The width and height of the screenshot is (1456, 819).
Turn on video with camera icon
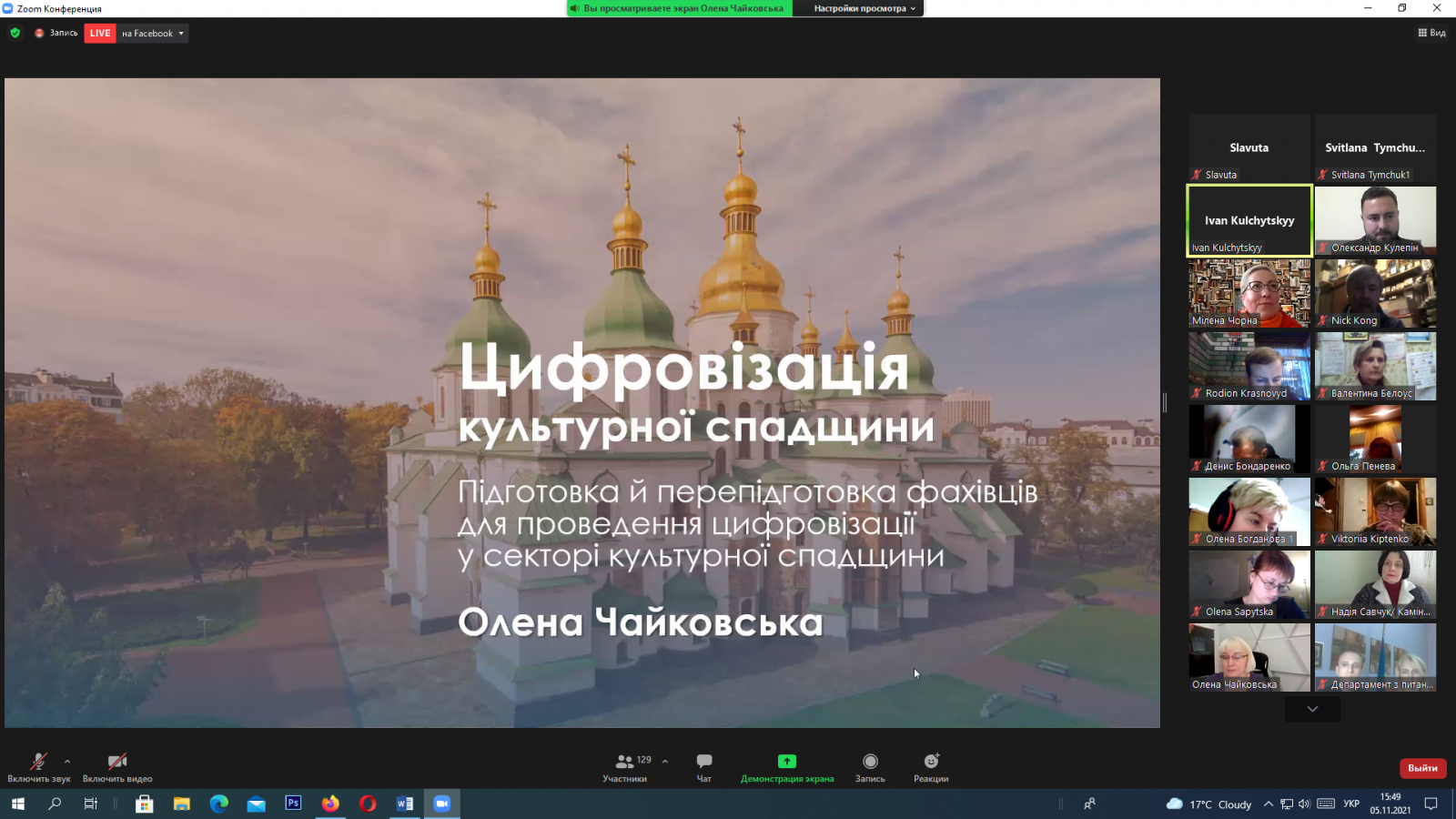pyautogui.click(x=117, y=762)
